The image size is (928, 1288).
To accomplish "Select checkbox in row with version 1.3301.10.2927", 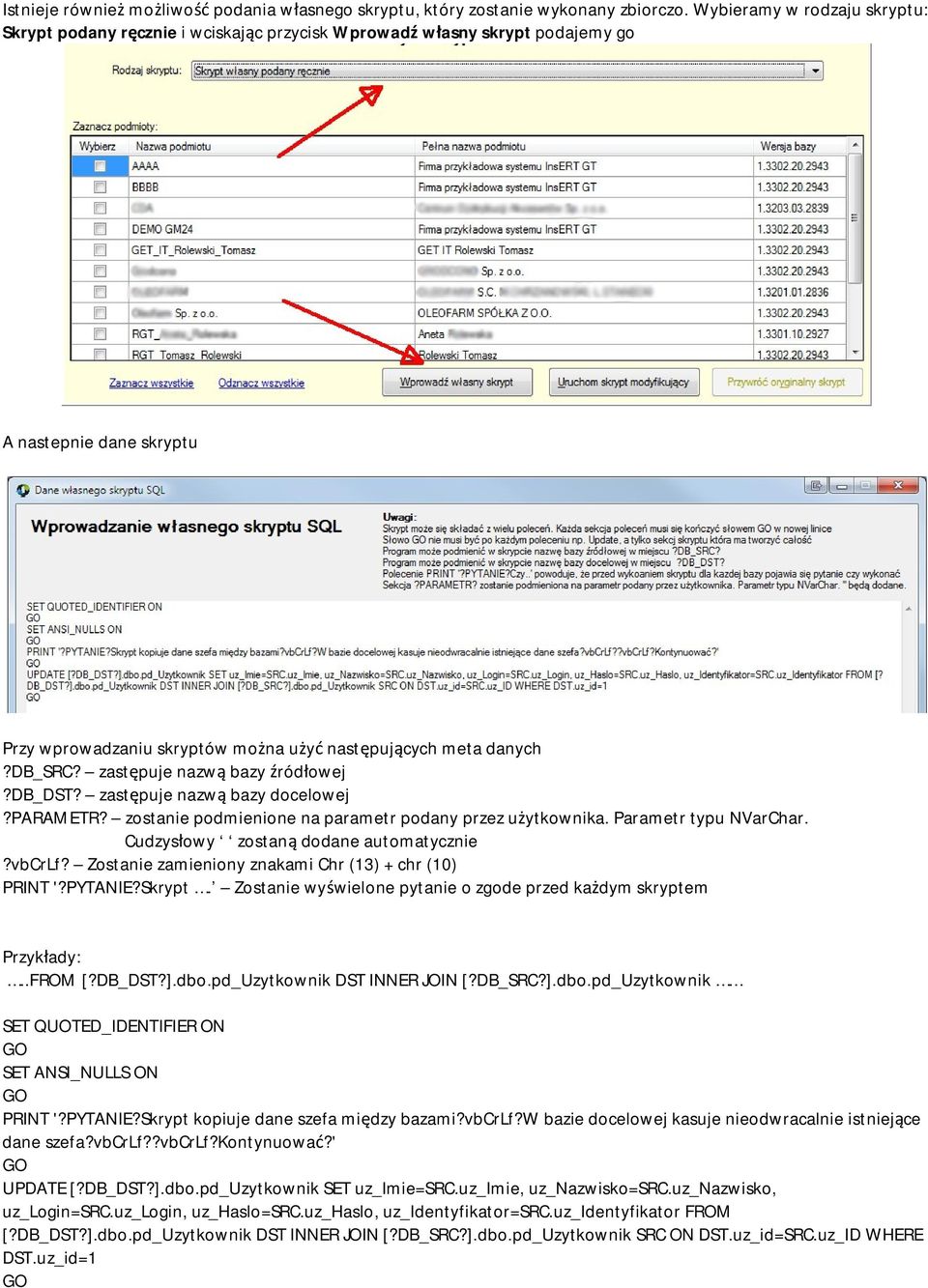I will [x=100, y=334].
